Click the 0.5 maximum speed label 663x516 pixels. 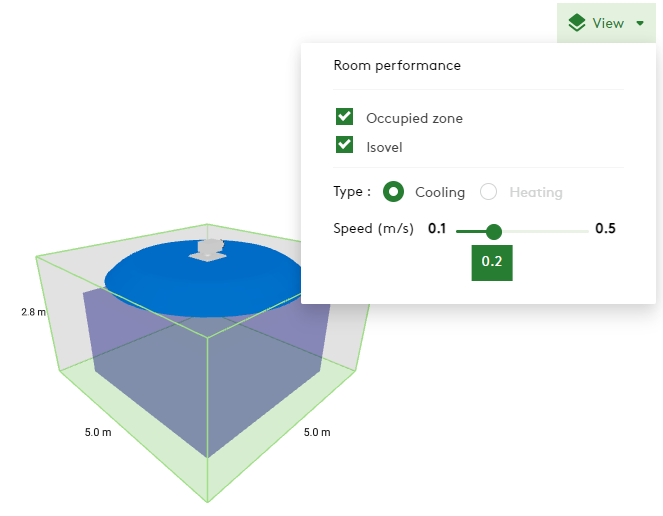point(605,228)
